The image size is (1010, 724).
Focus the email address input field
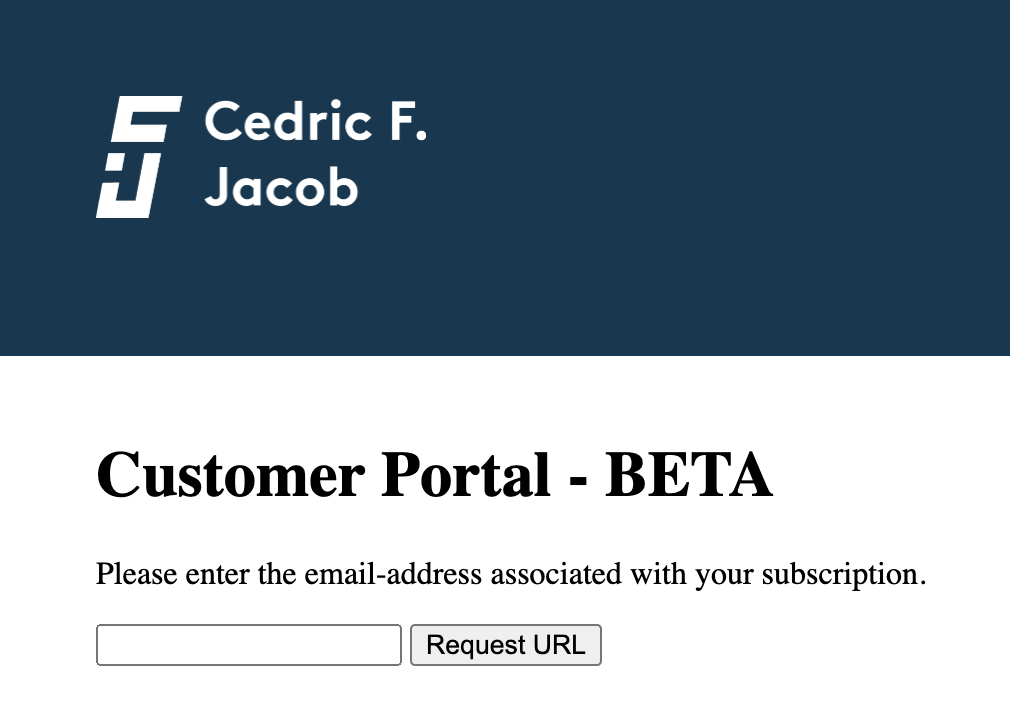coord(248,645)
